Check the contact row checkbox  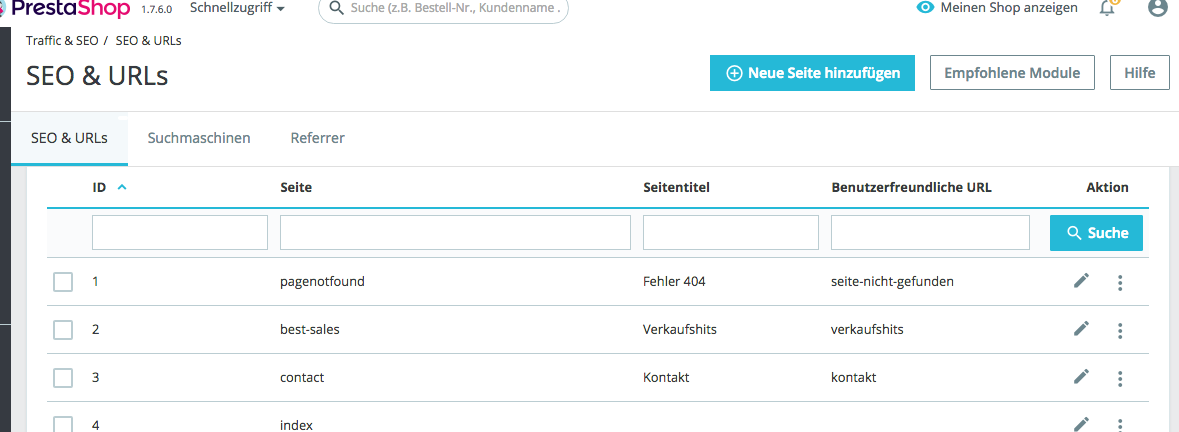point(63,378)
